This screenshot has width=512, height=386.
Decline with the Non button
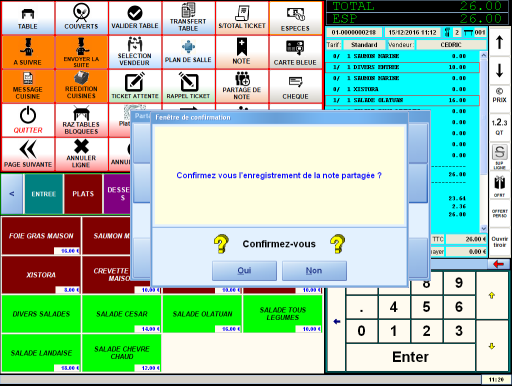(314, 271)
